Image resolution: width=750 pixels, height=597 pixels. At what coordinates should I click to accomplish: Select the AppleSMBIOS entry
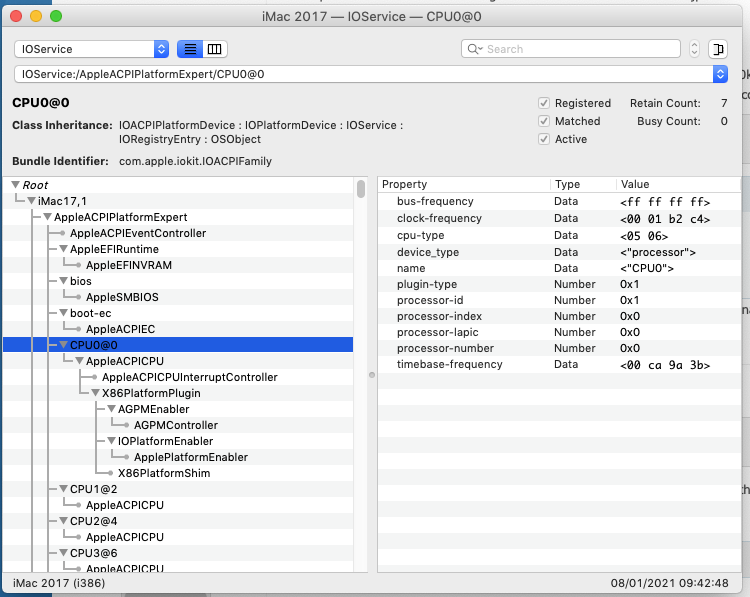(122, 298)
